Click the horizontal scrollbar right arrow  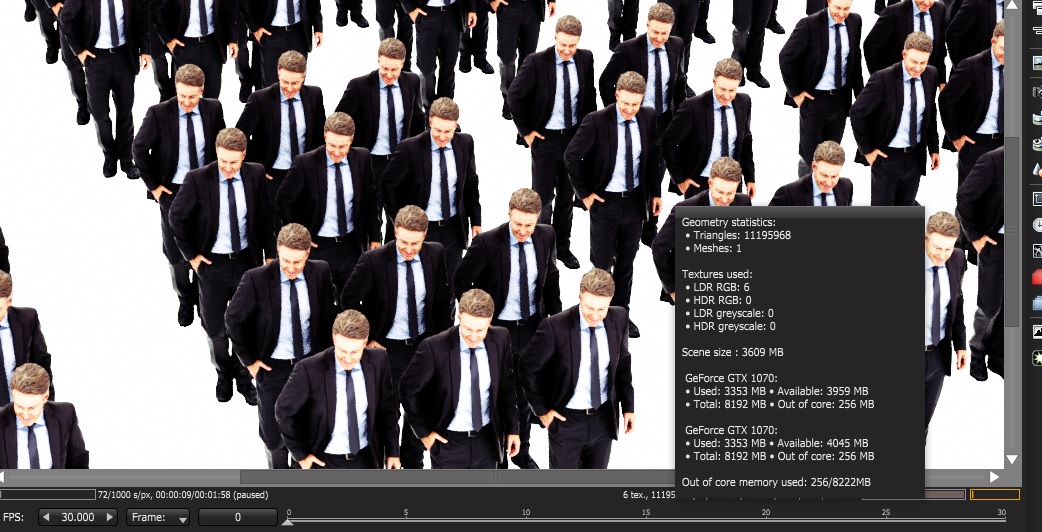(995, 477)
